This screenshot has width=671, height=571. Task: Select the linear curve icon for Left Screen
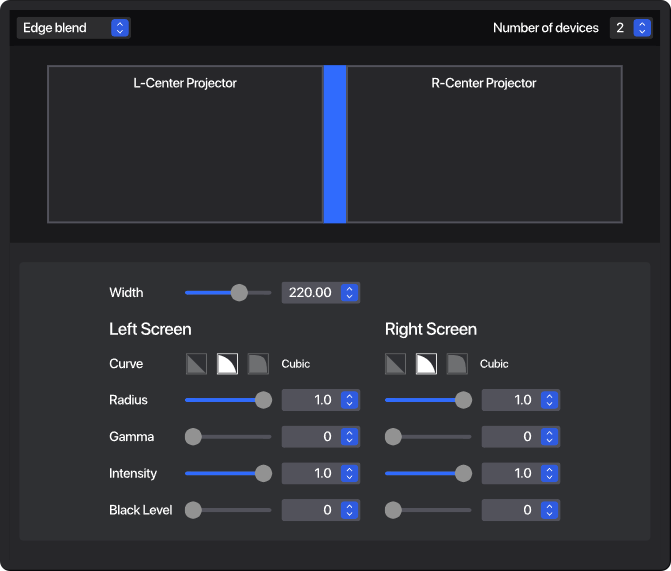pyautogui.click(x=196, y=364)
